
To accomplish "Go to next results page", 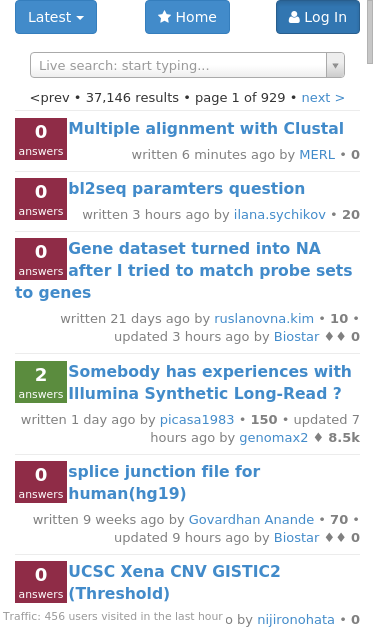I will 323,98.
